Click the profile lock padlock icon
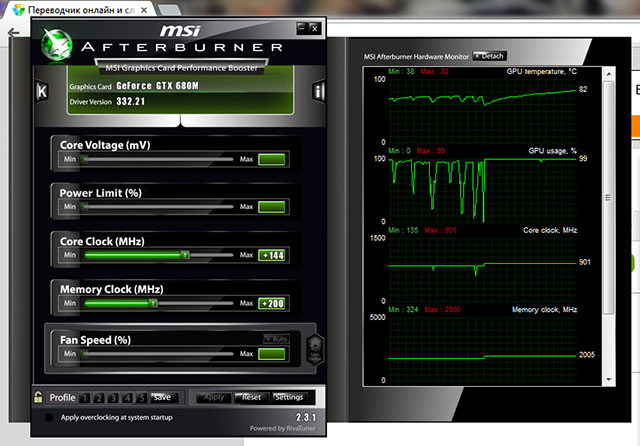 click(38, 397)
